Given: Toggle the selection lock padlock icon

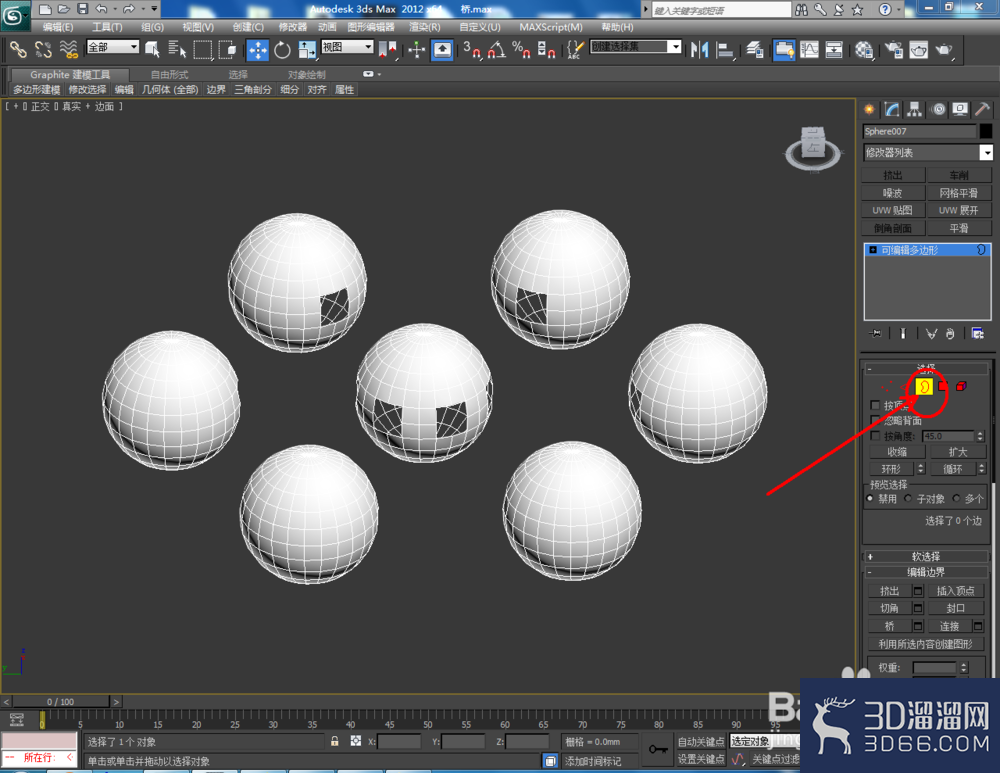Looking at the screenshot, I should coord(334,741).
